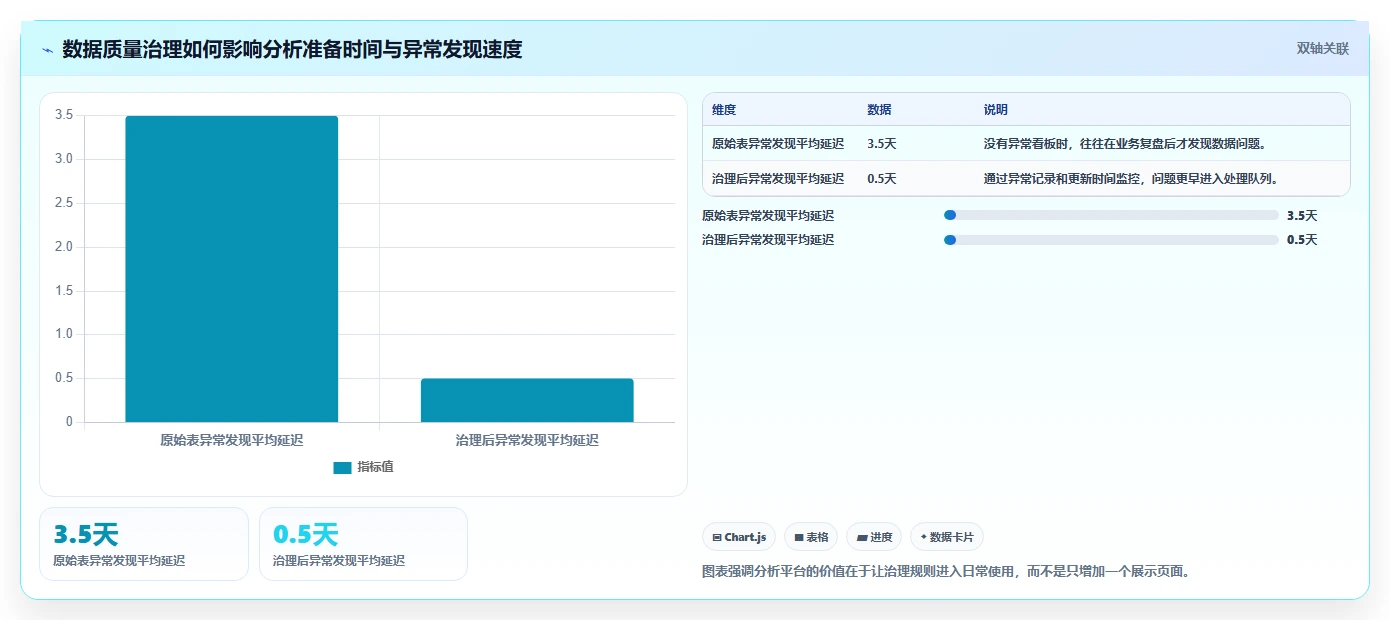Click the 3.5天 table cell
Screen dimensions: 1390x620
pyautogui.click(x=882, y=144)
